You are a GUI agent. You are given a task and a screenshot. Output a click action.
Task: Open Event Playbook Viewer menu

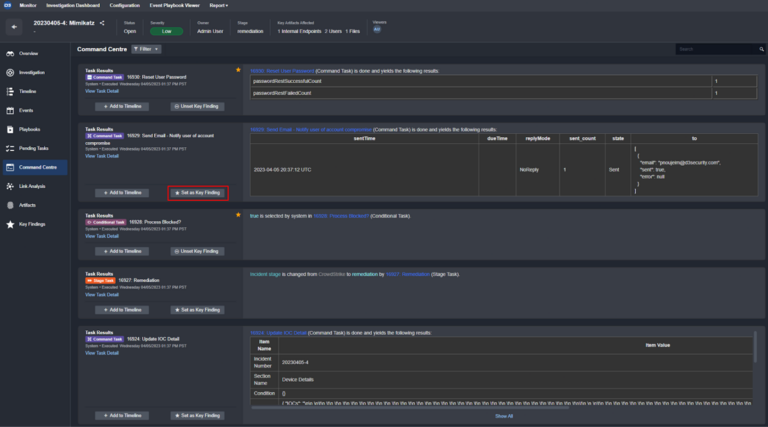[x=174, y=5]
